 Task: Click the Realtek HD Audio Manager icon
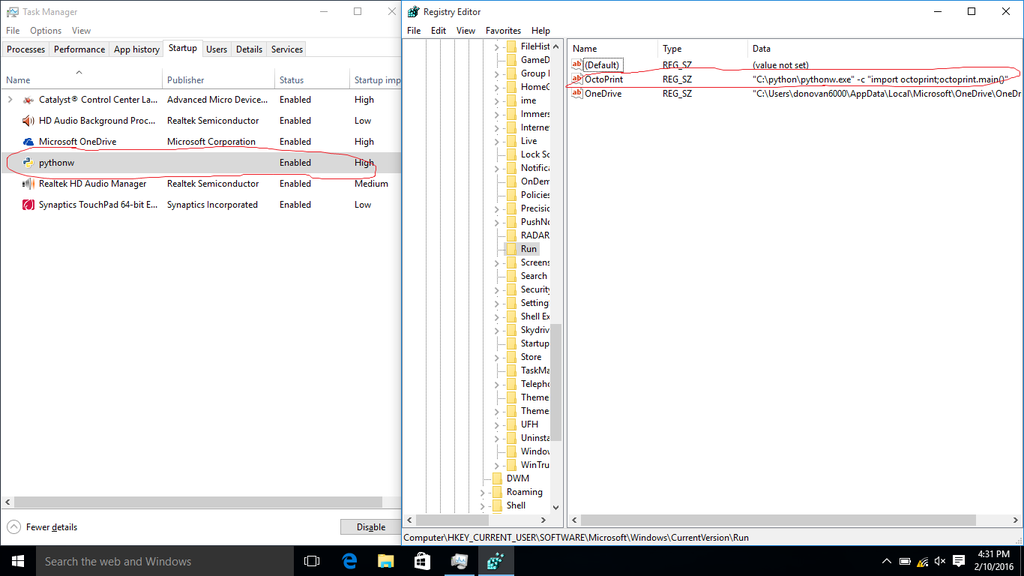tap(28, 184)
